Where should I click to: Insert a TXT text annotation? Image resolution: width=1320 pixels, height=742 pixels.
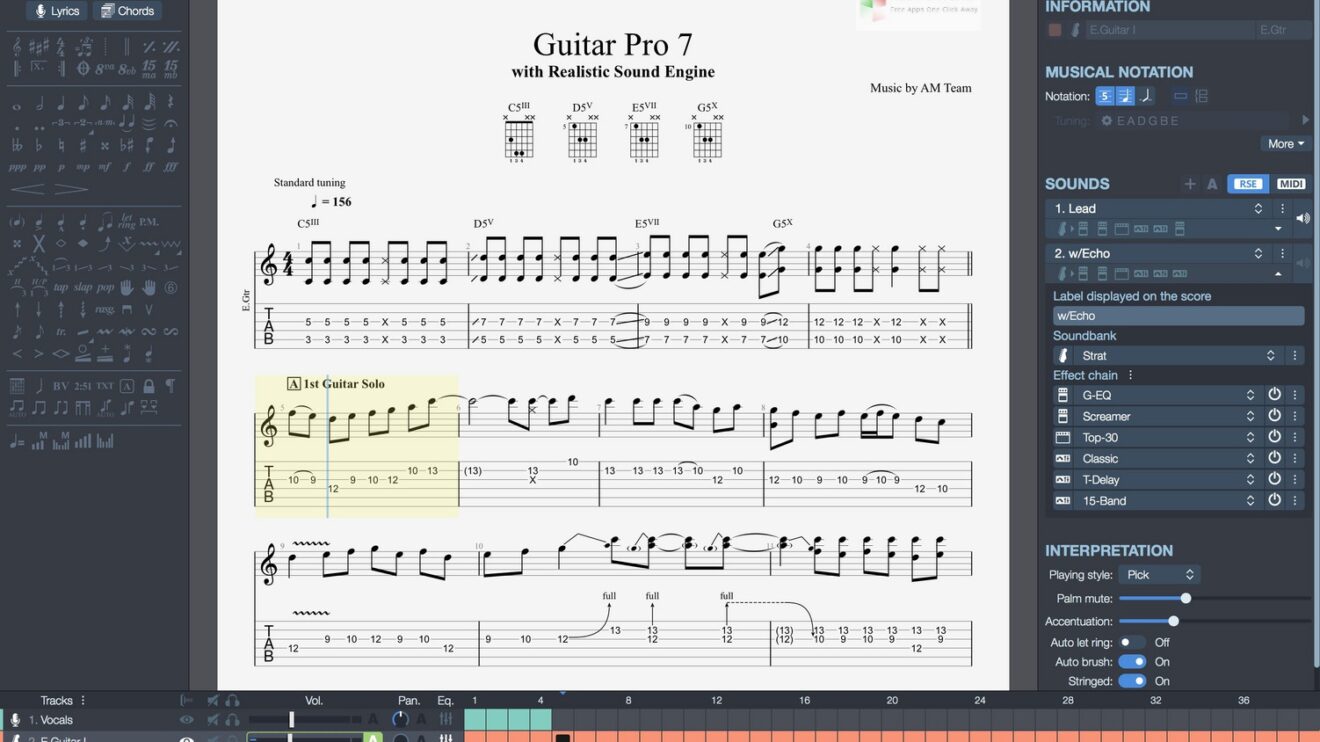(105, 386)
